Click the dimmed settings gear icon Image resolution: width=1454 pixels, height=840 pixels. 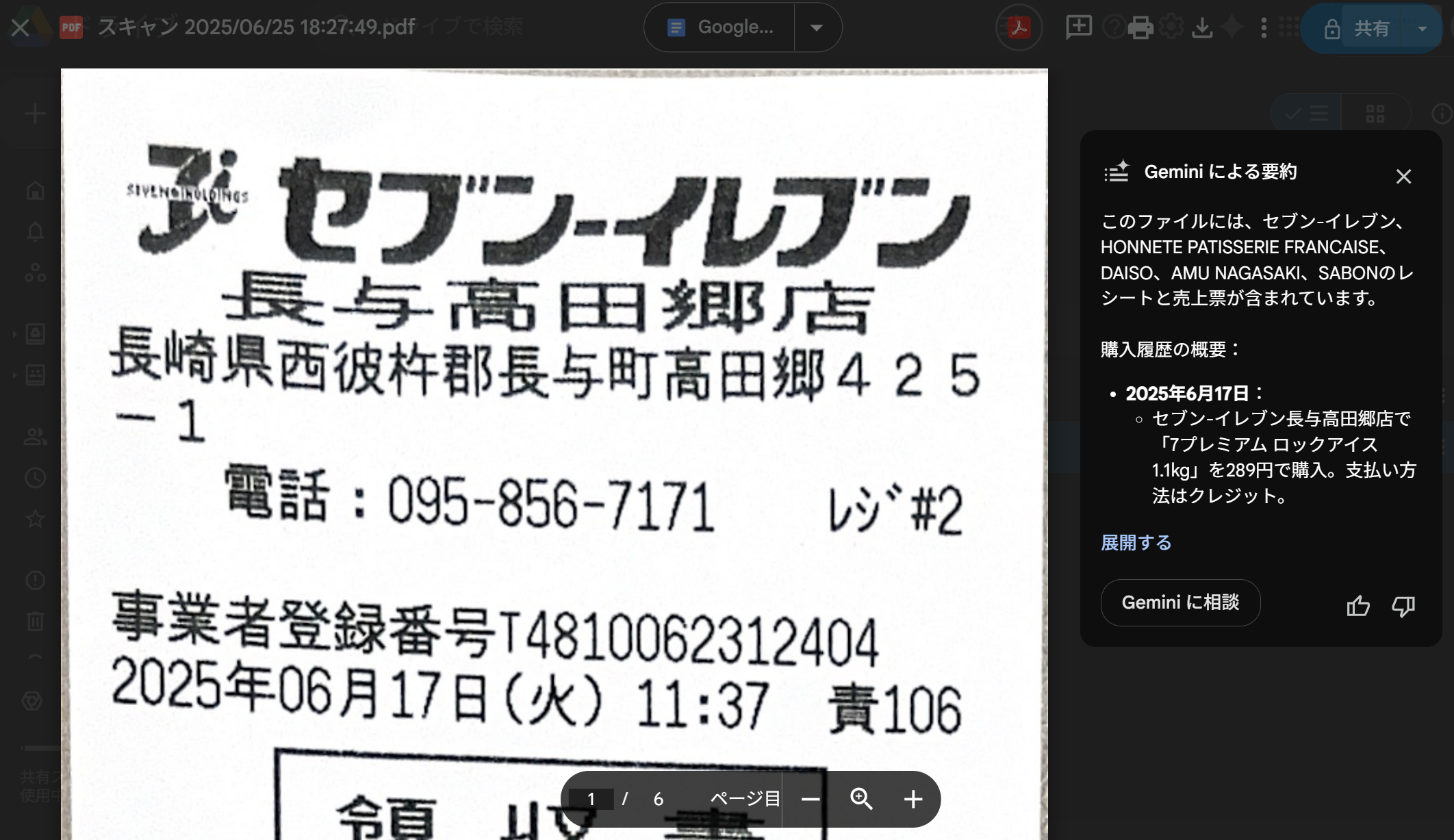pos(1172,27)
